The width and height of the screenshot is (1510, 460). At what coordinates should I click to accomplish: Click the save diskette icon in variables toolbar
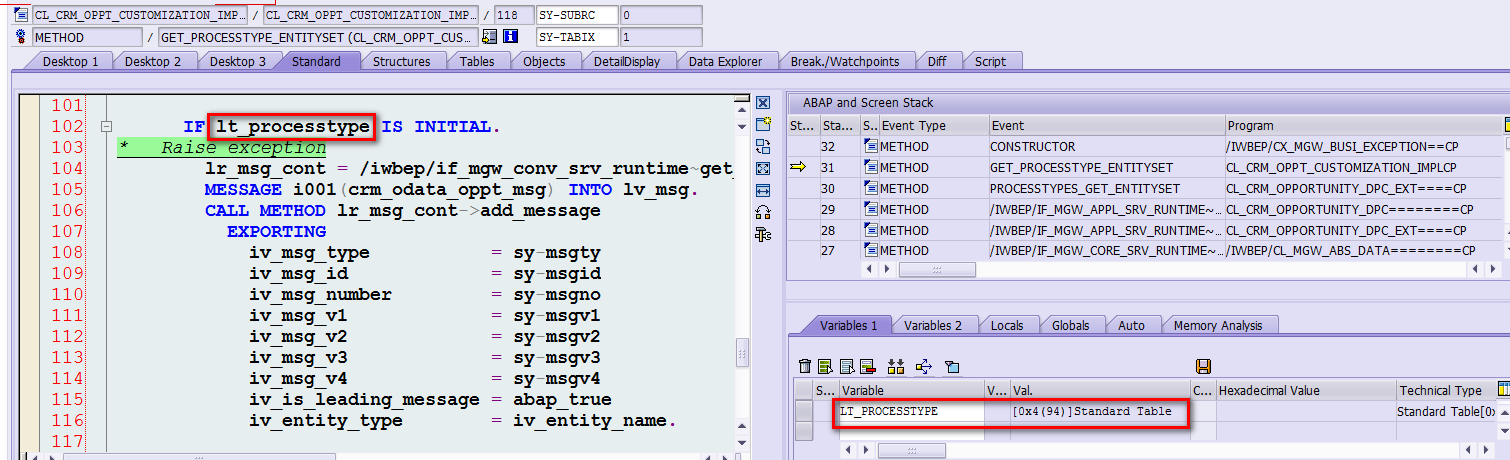(1203, 366)
